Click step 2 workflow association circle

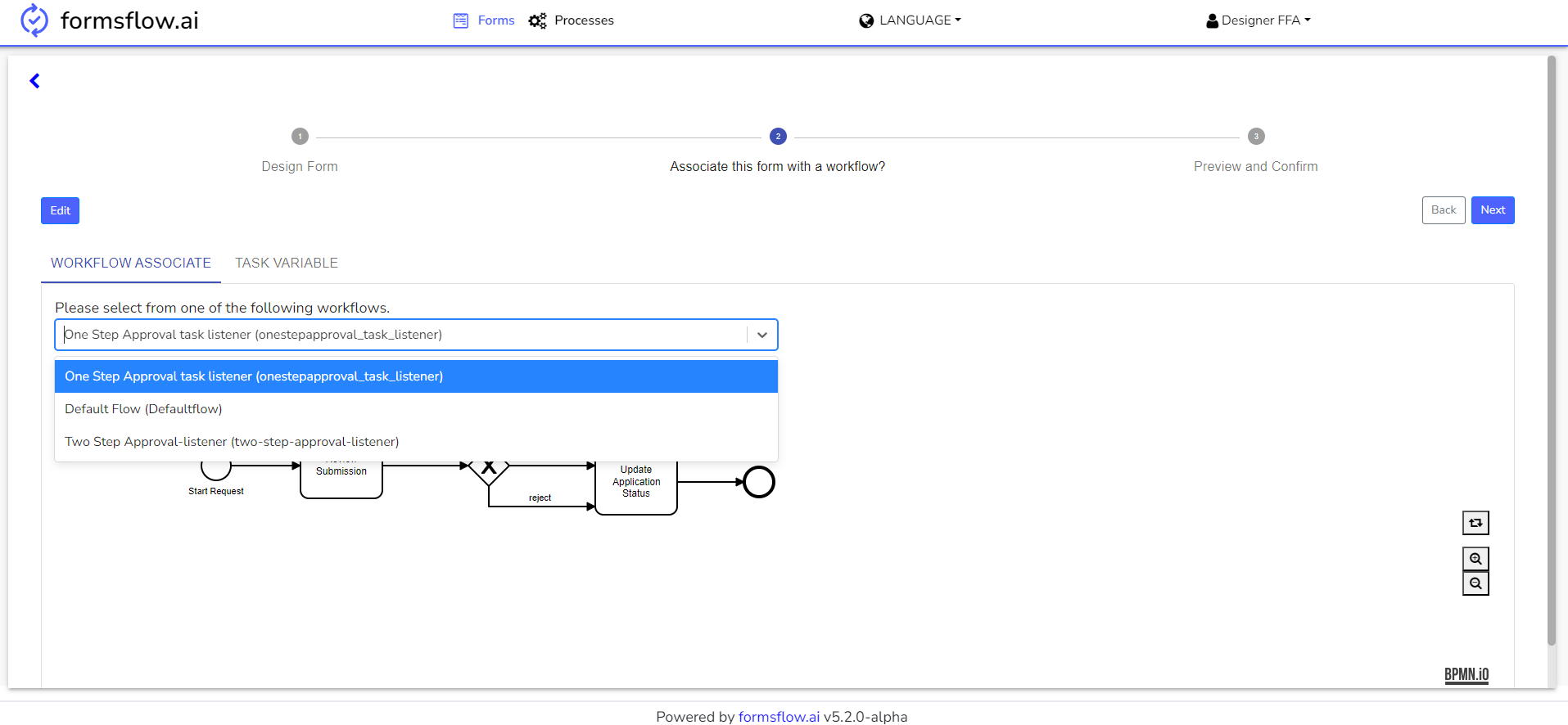[x=778, y=137]
